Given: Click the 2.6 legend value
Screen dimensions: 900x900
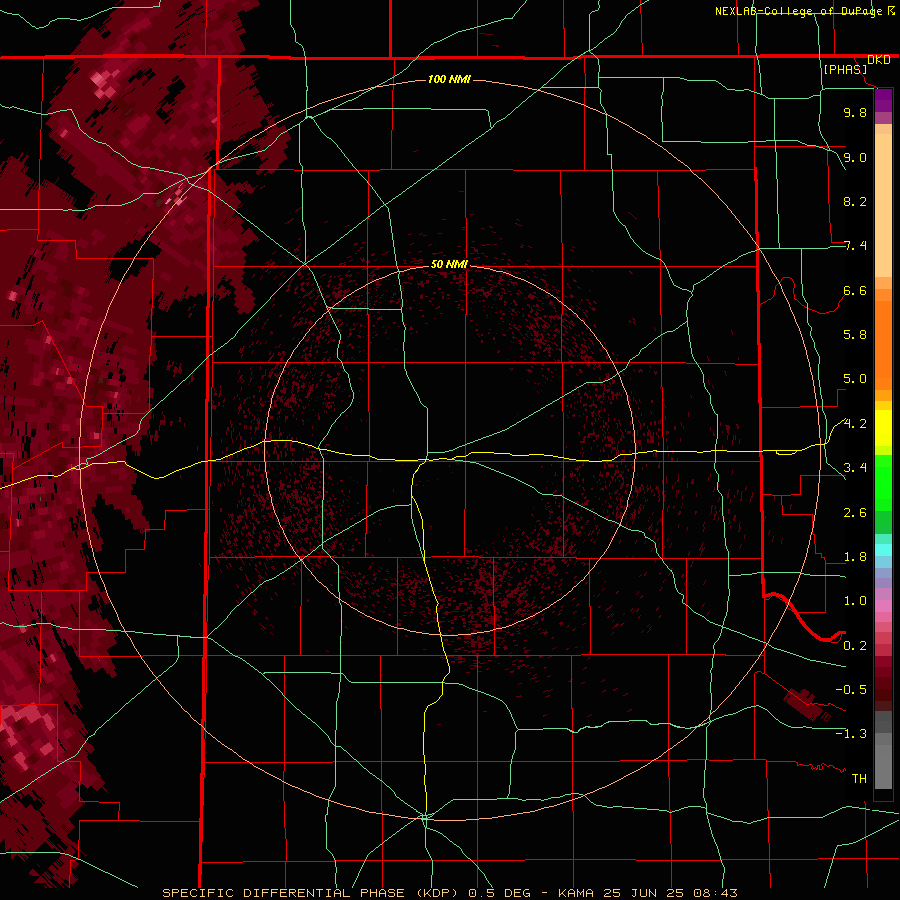Looking at the screenshot, I should pyautogui.click(x=855, y=513).
